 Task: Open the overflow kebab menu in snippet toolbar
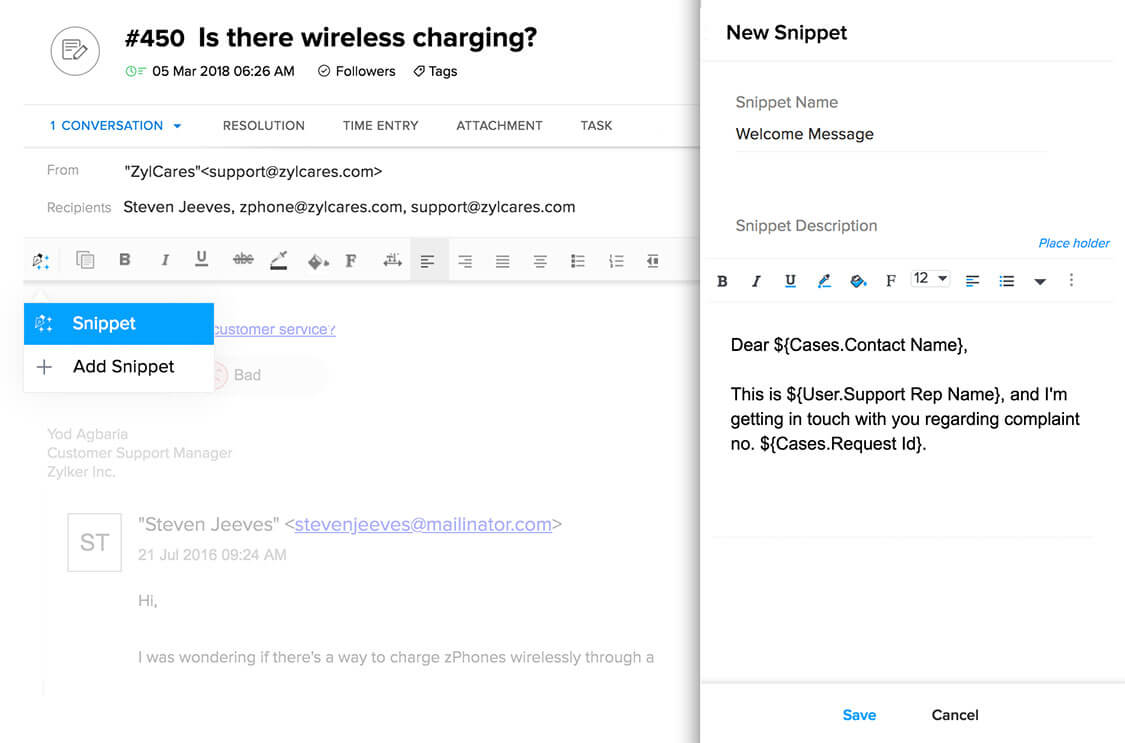[1071, 281]
